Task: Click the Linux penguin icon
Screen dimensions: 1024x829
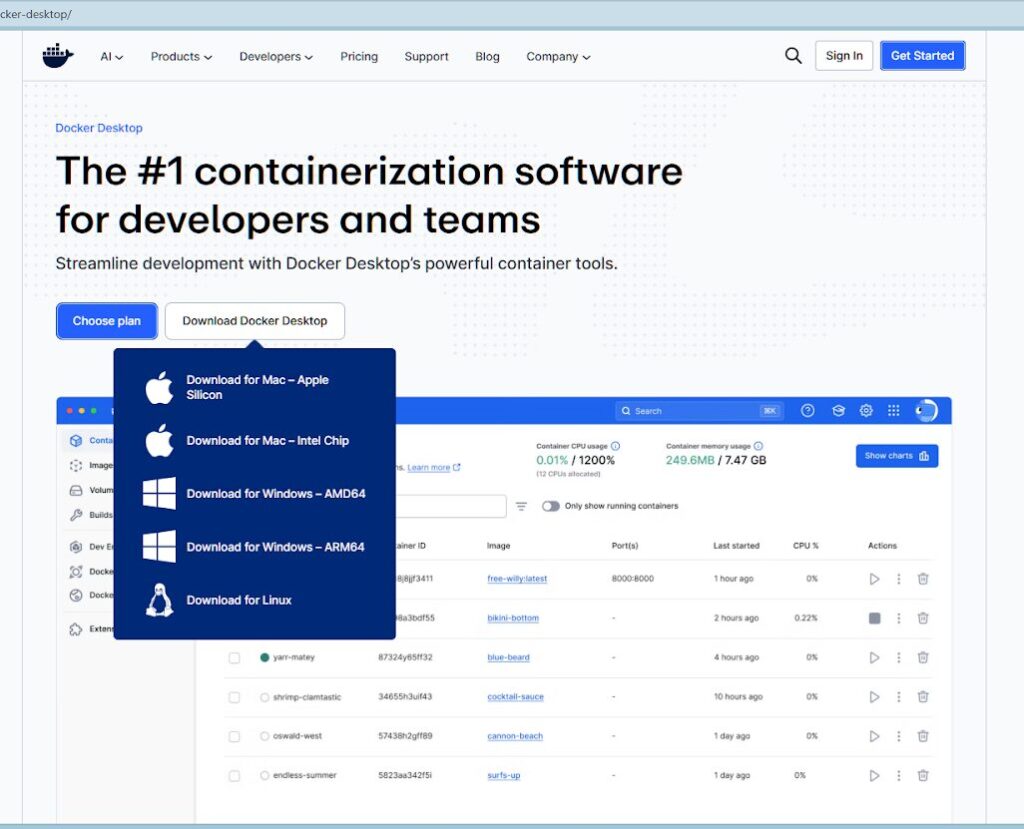Action: point(159,600)
